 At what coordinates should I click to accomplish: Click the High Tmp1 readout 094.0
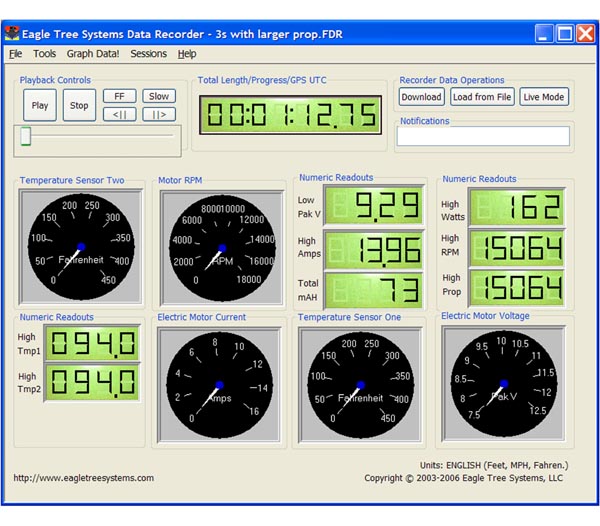tap(92, 343)
